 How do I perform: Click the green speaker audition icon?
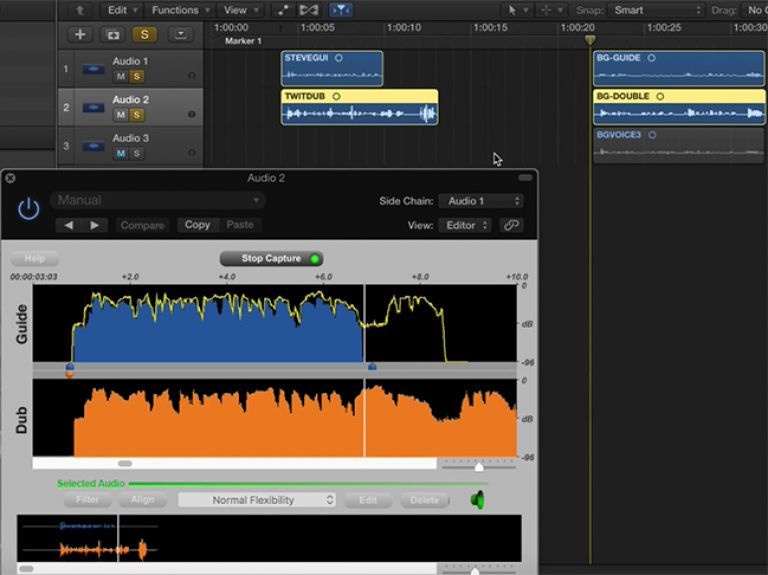[x=478, y=500]
